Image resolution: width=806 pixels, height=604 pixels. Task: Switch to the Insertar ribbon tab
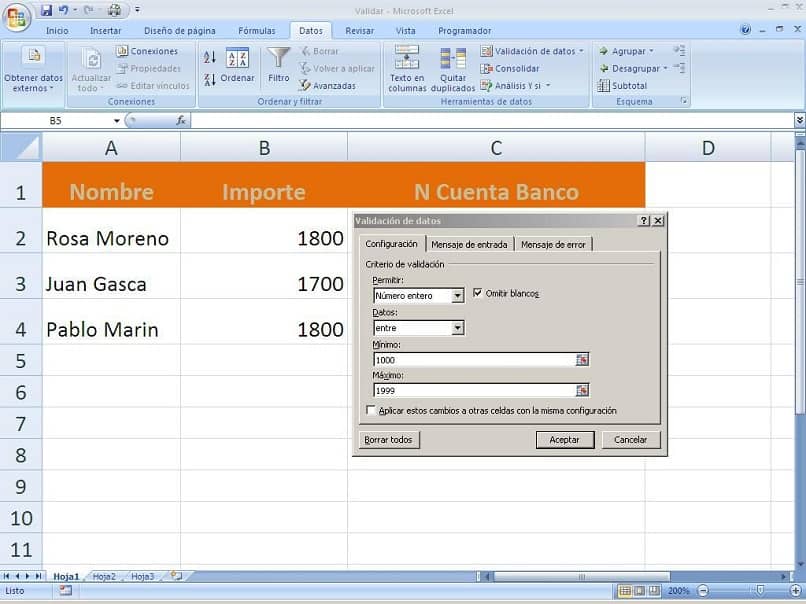pyautogui.click(x=106, y=30)
